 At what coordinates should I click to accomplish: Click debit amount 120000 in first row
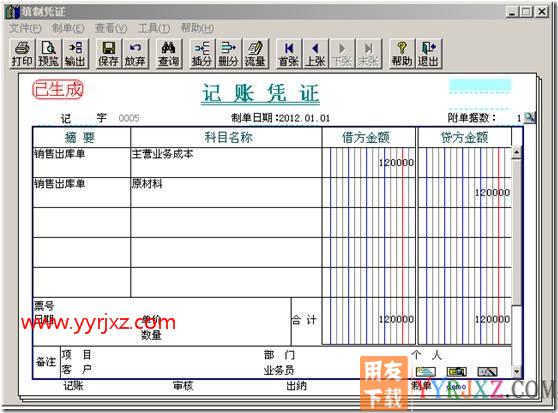(x=396, y=163)
